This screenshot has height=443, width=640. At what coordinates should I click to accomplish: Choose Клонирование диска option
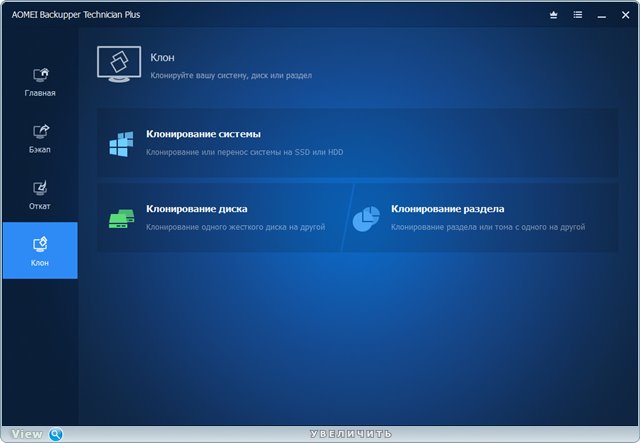[x=222, y=217]
